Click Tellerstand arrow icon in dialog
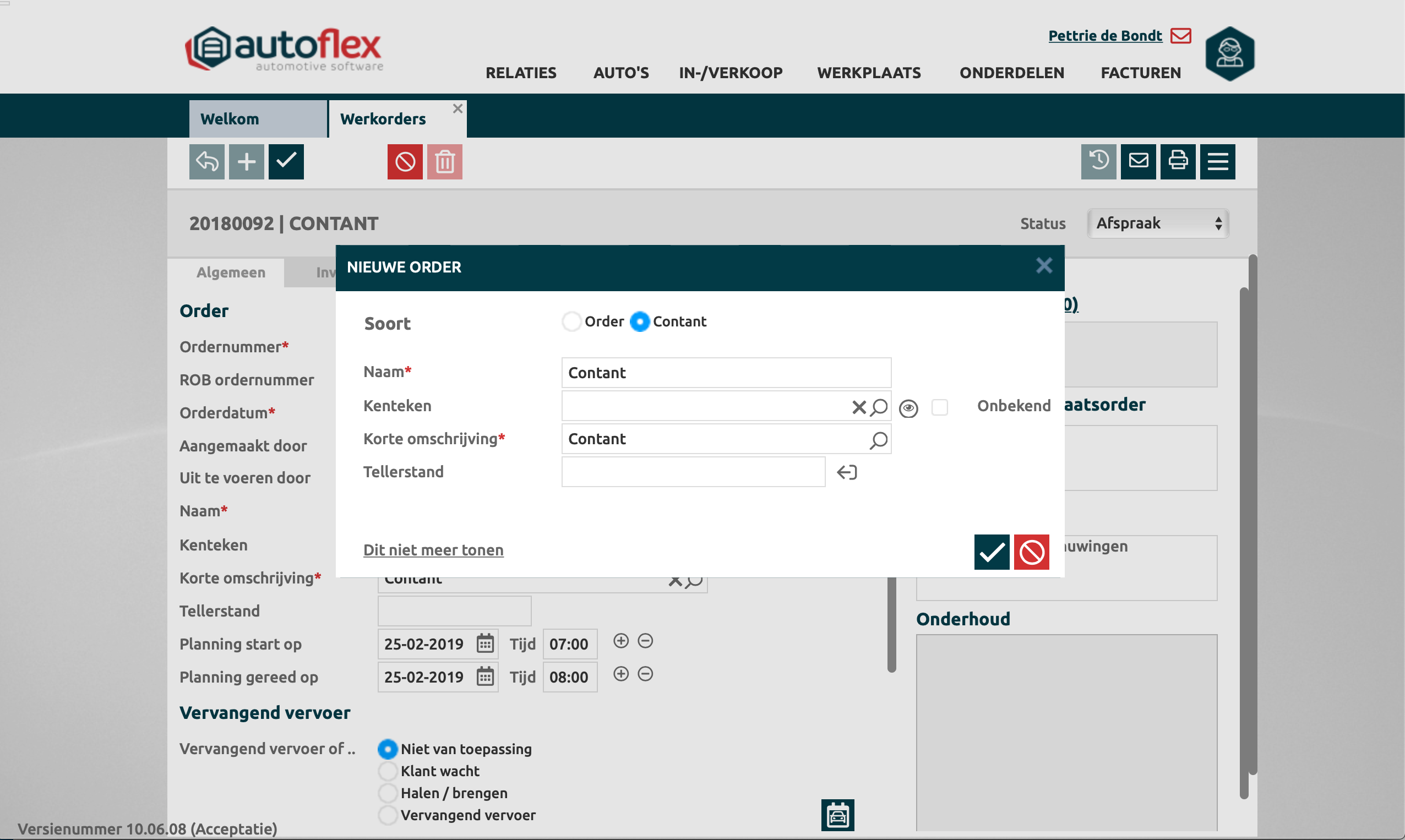 click(847, 472)
